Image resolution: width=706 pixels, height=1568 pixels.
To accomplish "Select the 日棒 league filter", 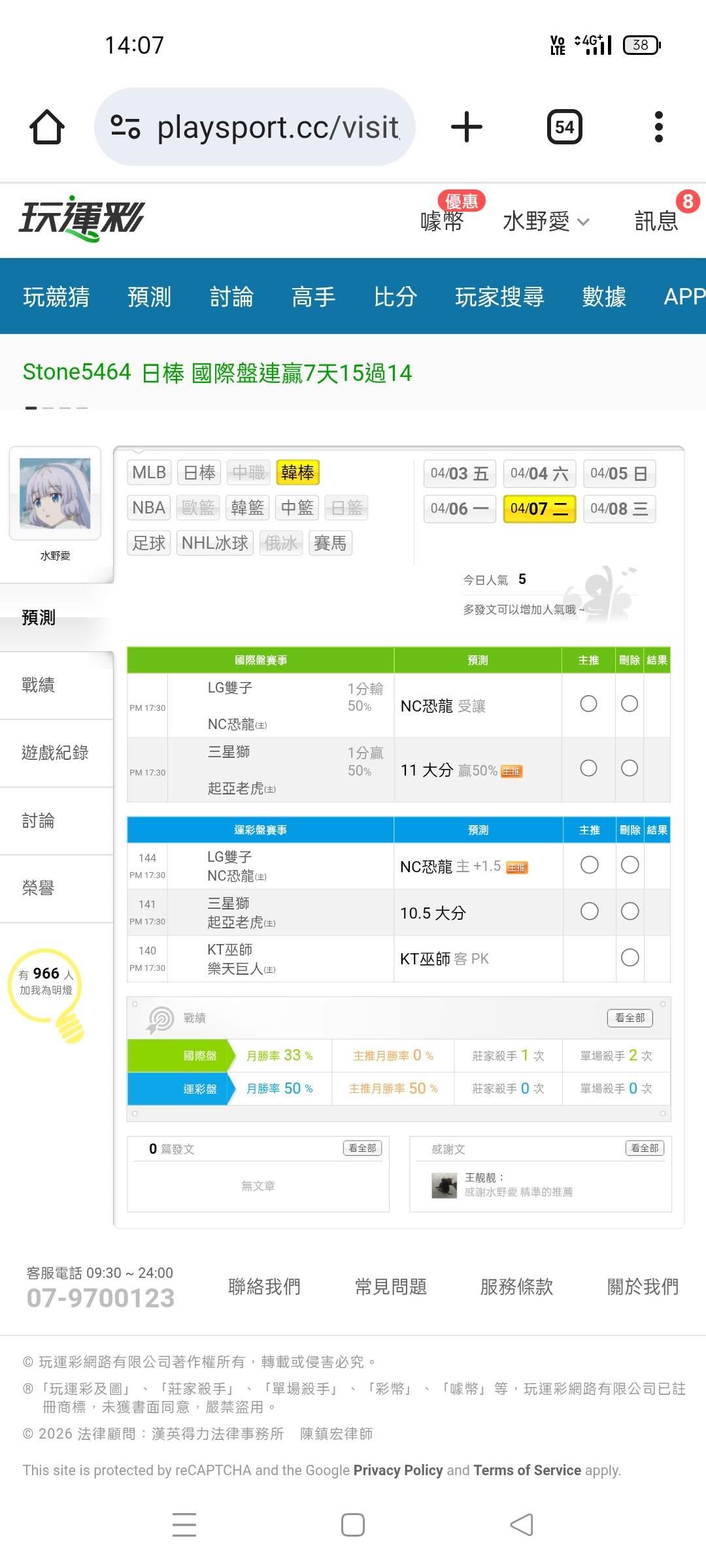I will (199, 472).
